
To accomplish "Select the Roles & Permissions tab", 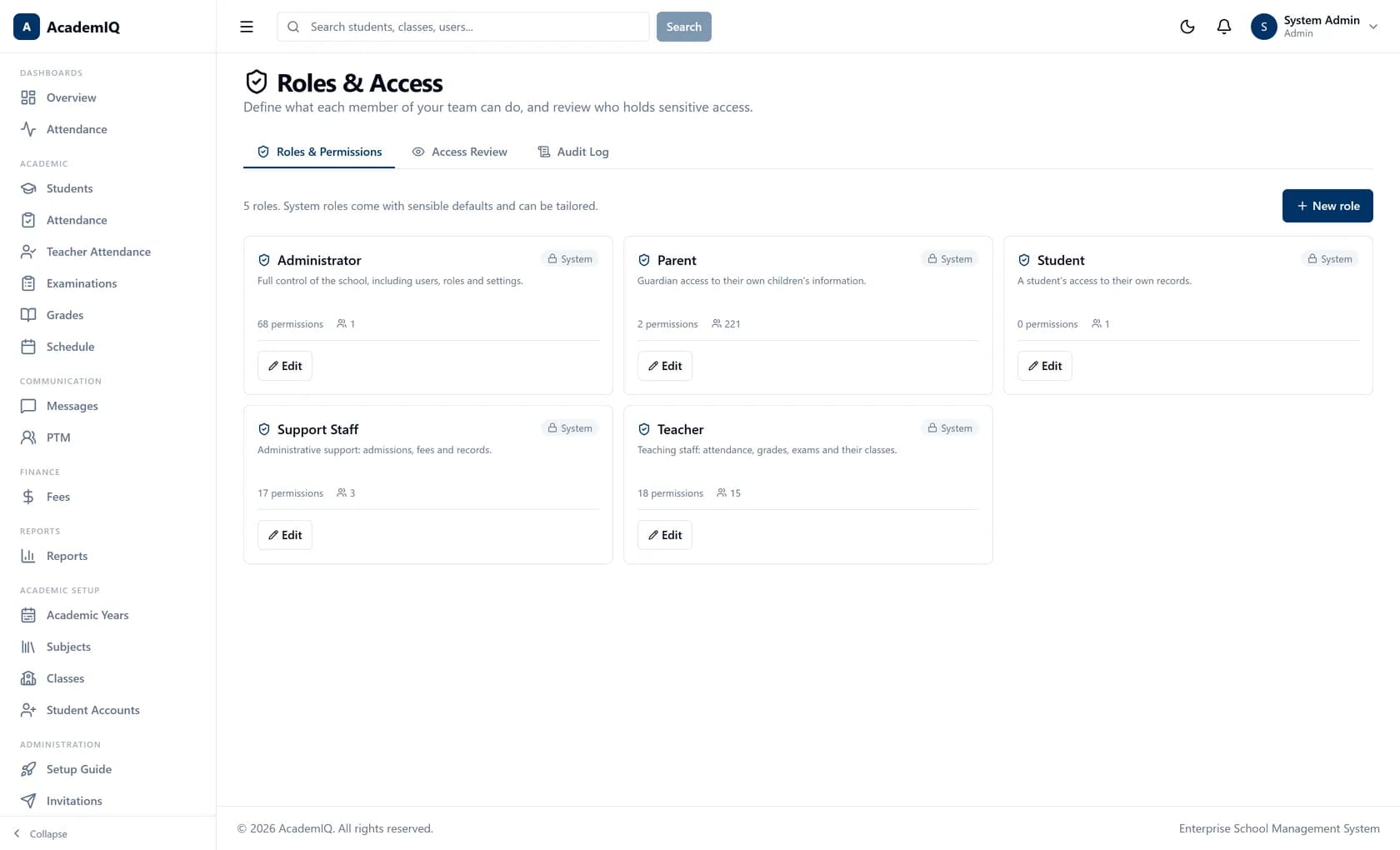I will pos(319,152).
